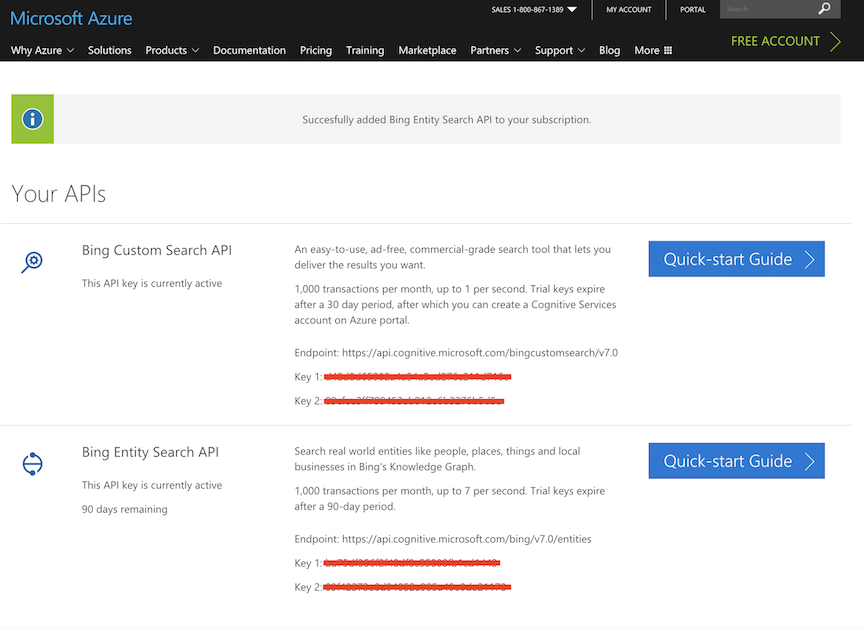Click the Bing Custom Search API title
Screen dimensions: 864x629
point(157,251)
